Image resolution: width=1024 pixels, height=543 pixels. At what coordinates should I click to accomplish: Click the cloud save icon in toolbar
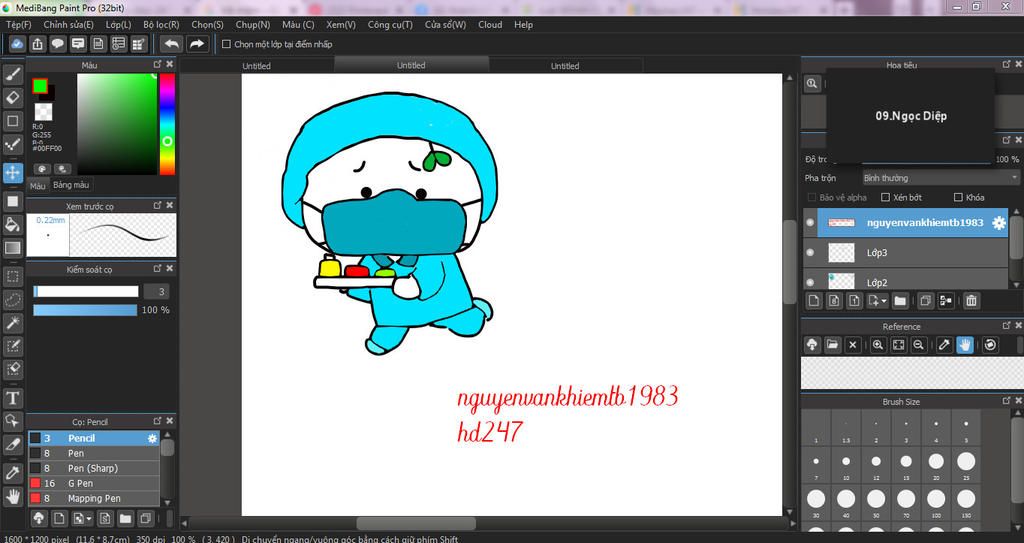click(17, 44)
